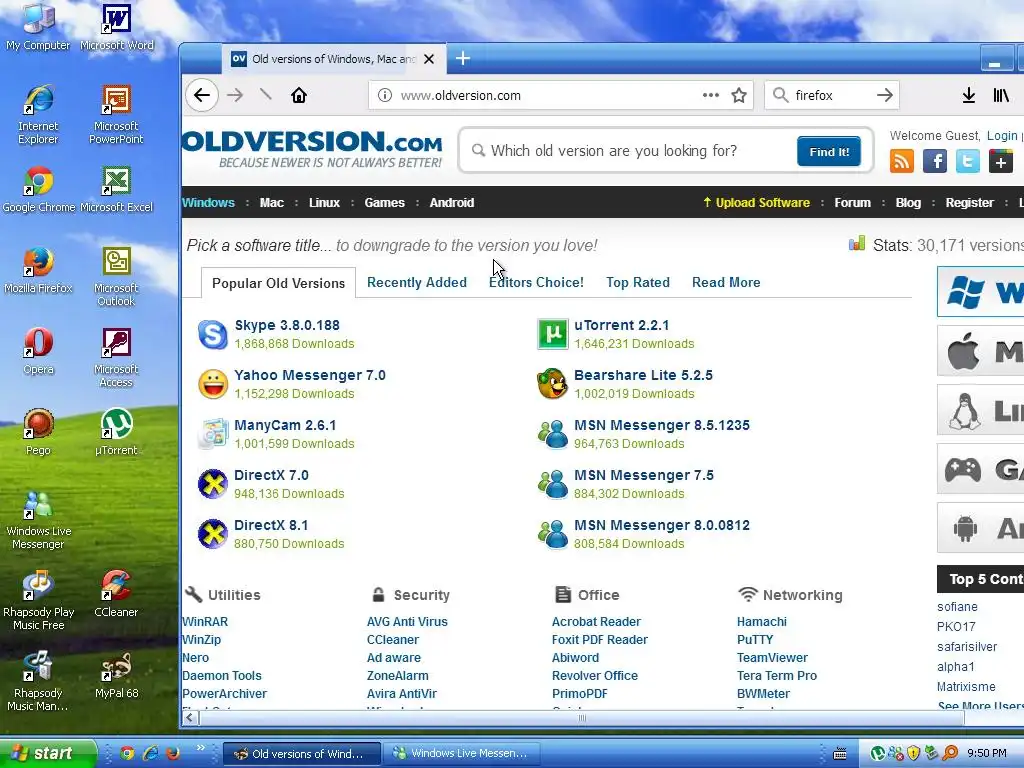
Task: Open the Facebook icon on OldVersion
Action: coord(935,161)
